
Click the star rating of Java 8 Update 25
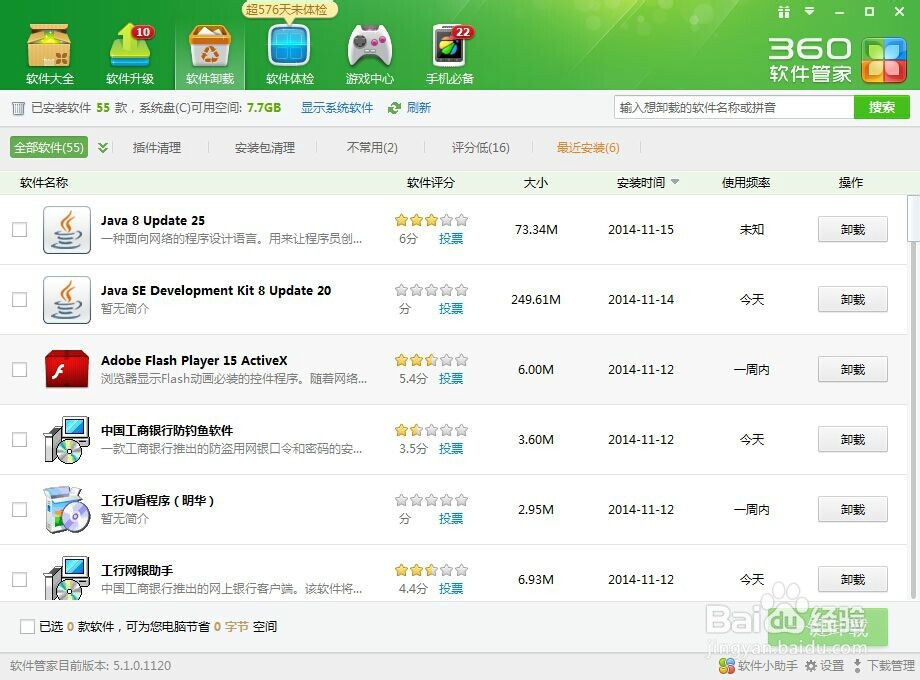point(431,220)
